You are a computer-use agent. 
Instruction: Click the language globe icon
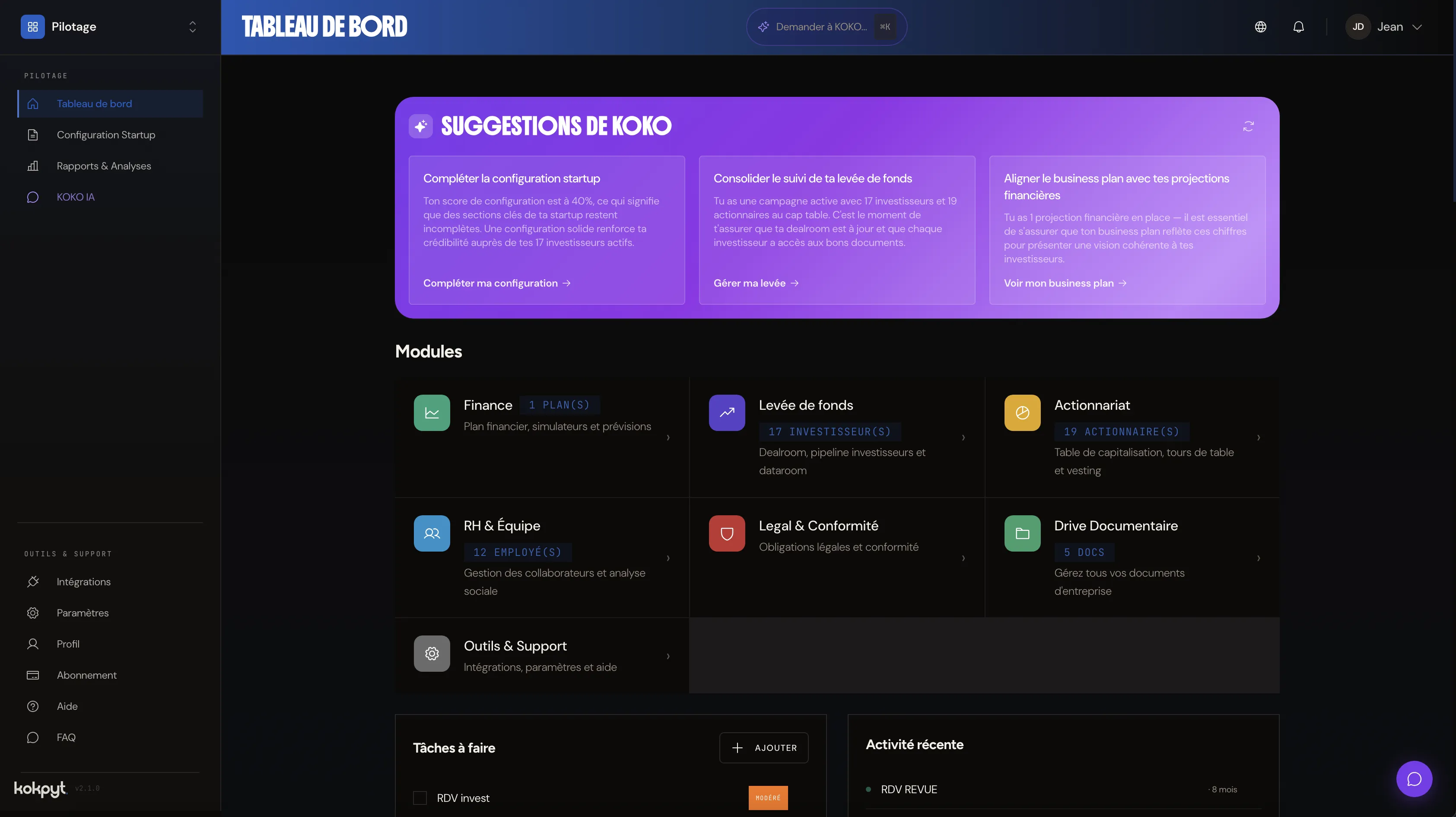pyautogui.click(x=1260, y=26)
